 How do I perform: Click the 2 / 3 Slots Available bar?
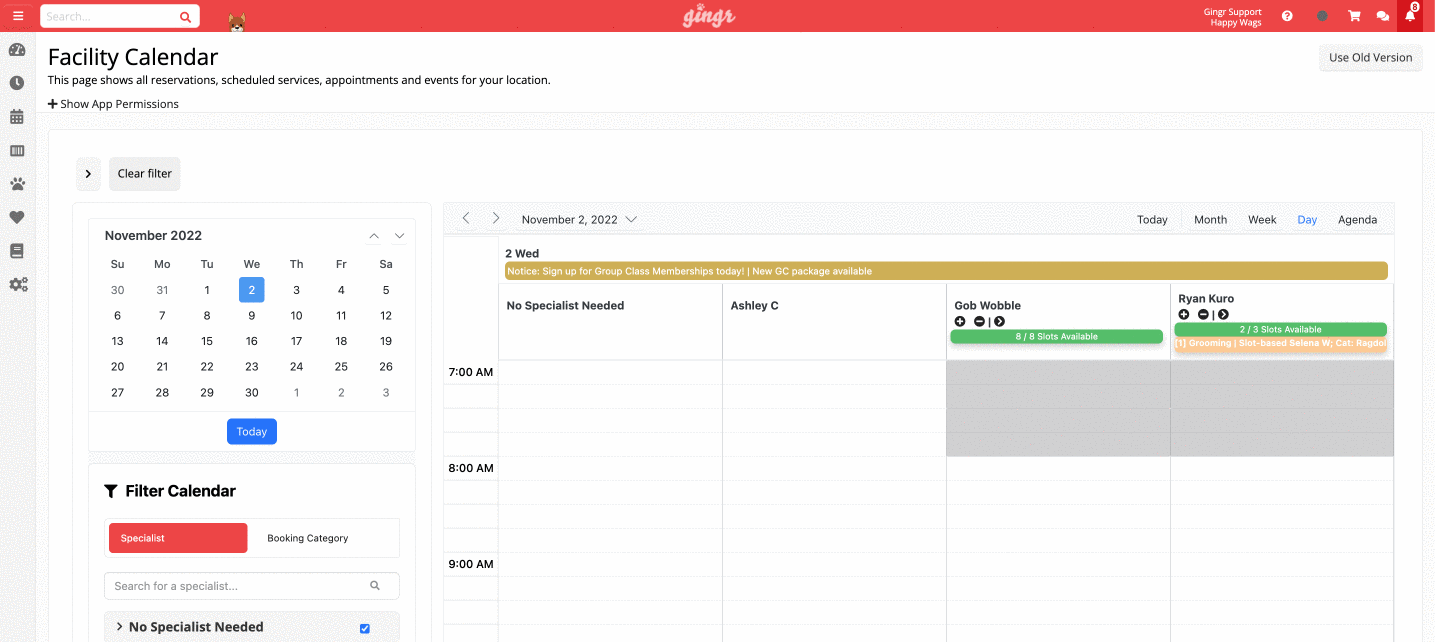point(1280,329)
